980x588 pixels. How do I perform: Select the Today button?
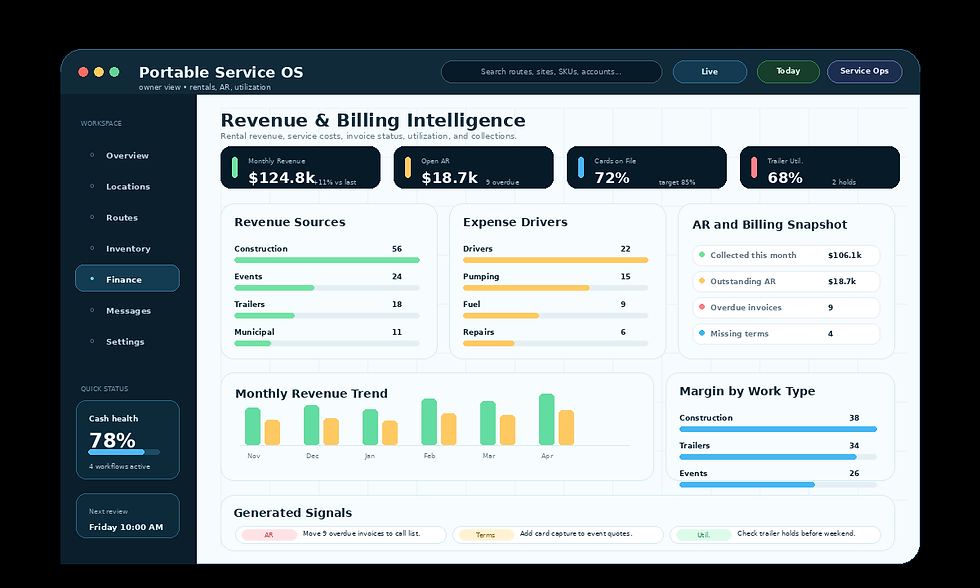788,72
